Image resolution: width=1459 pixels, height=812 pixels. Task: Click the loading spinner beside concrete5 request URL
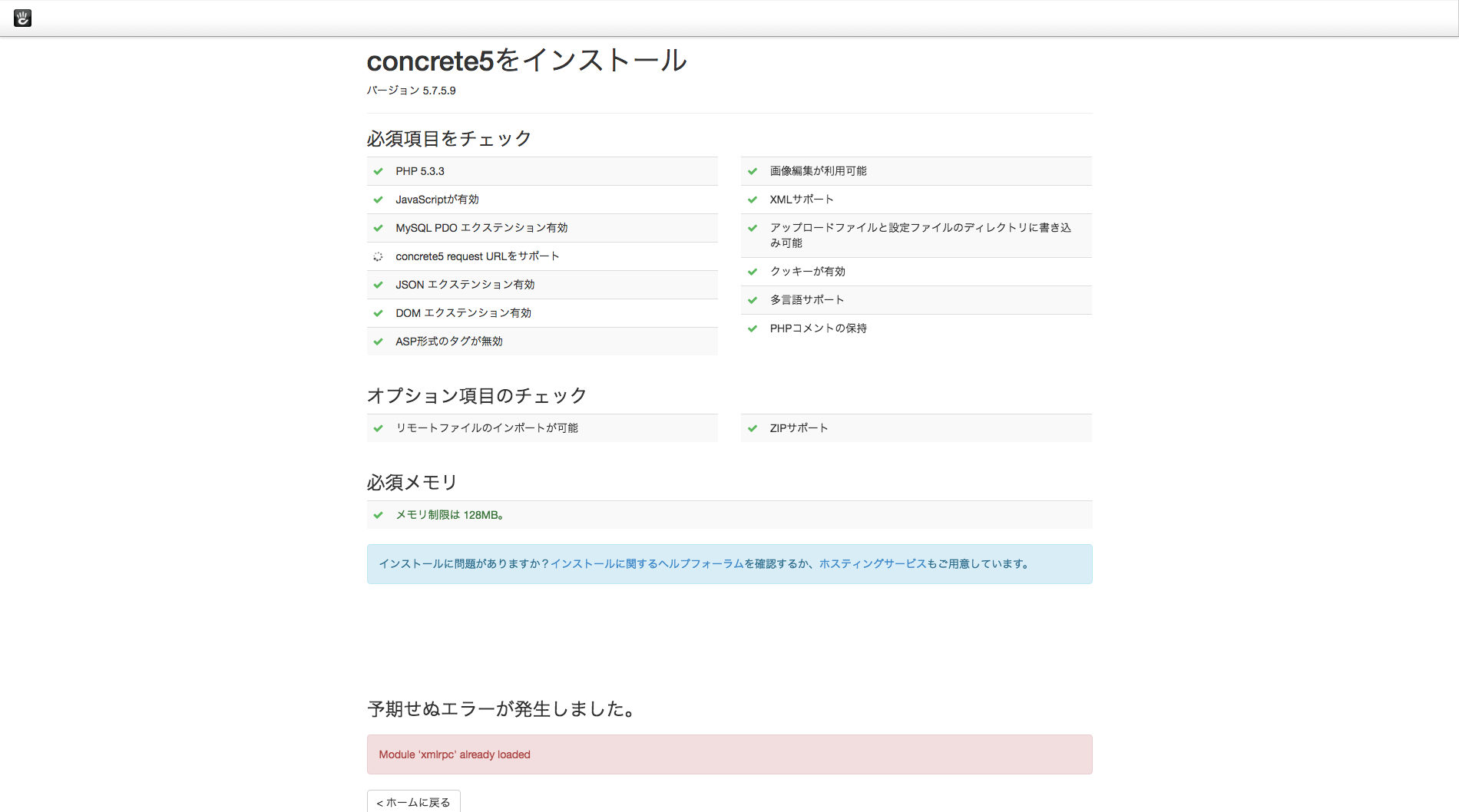[378, 256]
